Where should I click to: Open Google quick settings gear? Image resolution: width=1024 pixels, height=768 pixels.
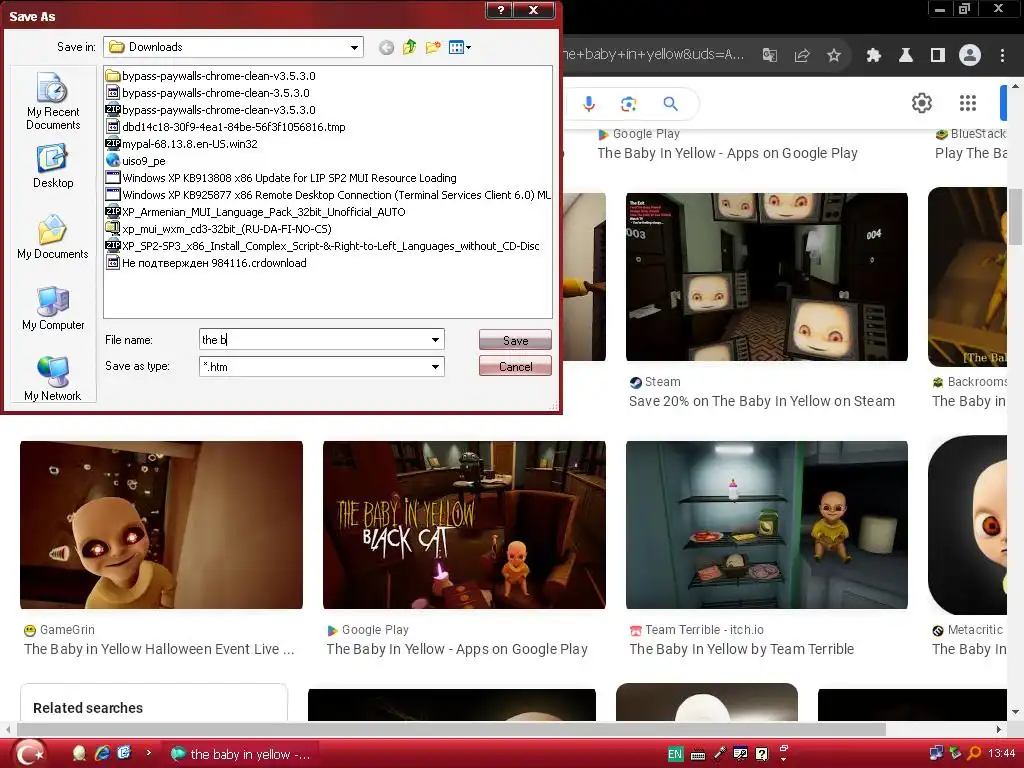pyautogui.click(x=921, y=103)
